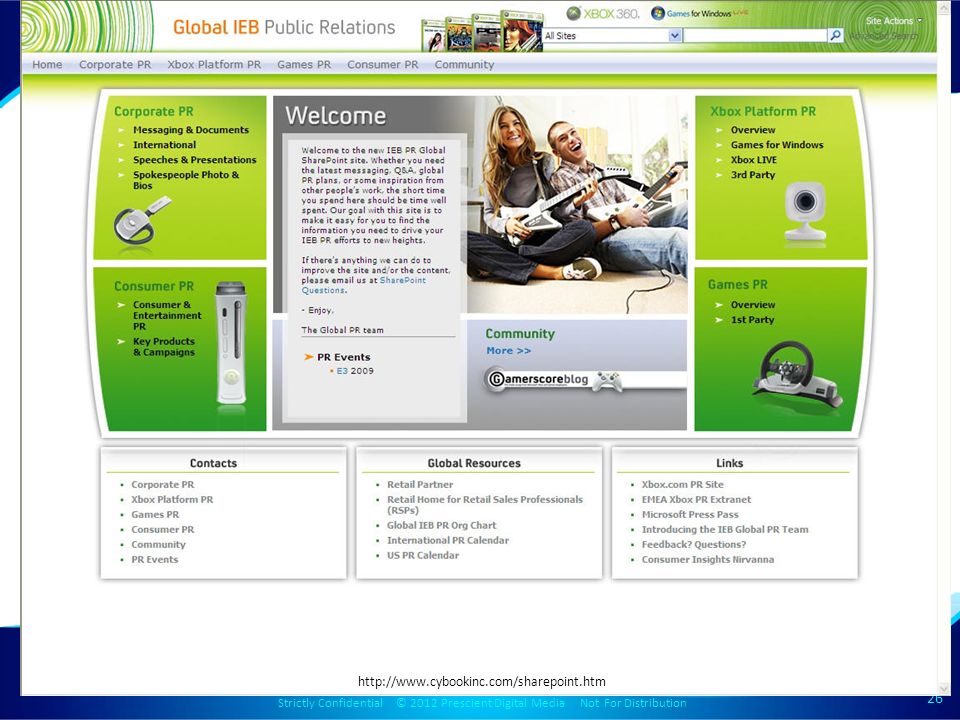
Task: Click the SharePoint Questions email link
Action: pyautogui.click(x=364, y=285)
